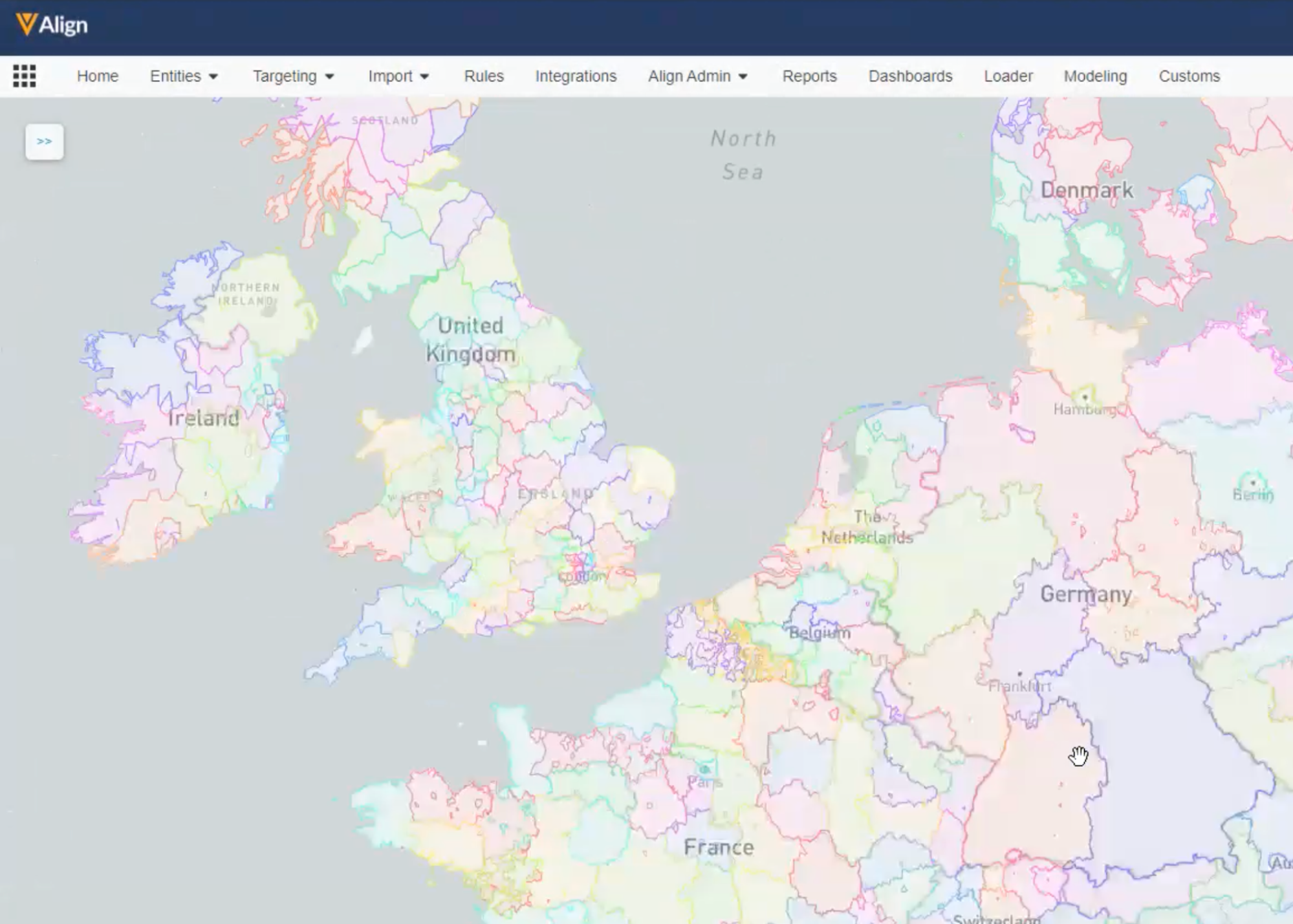
Task: Open the Reports section
Action: 809,76
